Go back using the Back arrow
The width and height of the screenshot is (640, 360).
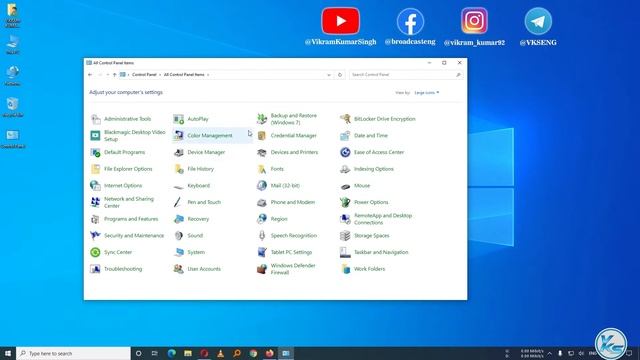(x=90, y=75)
